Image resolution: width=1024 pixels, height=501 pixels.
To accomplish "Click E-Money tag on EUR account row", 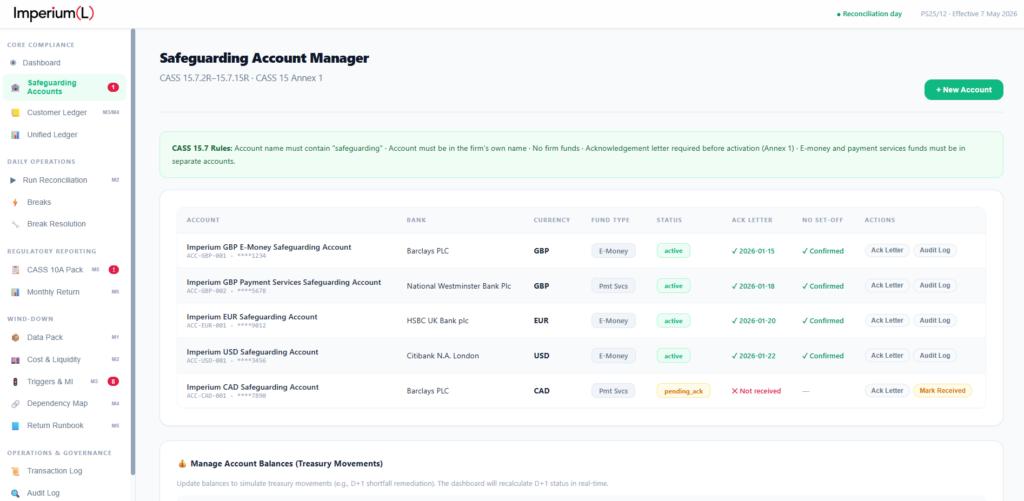I will 613,321.
